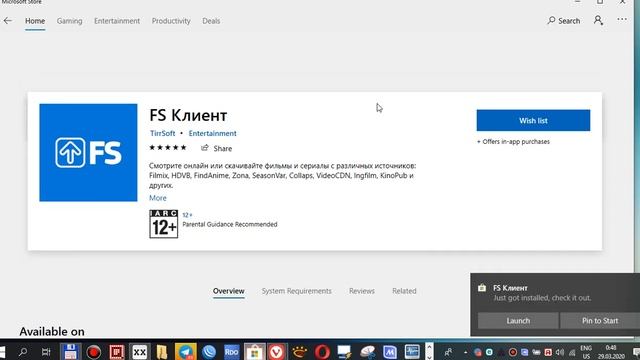Open the blue swirl browser taskbar icon

pyautogui.click(x=209, y=352)
